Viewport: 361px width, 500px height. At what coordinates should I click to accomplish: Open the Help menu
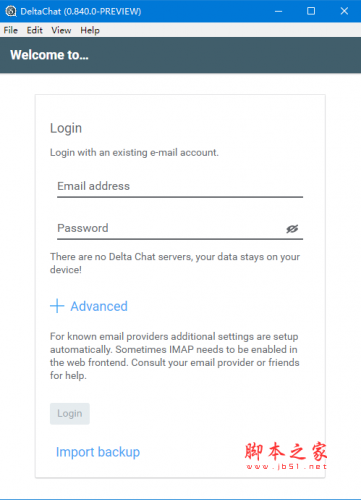tap(90, 30)
